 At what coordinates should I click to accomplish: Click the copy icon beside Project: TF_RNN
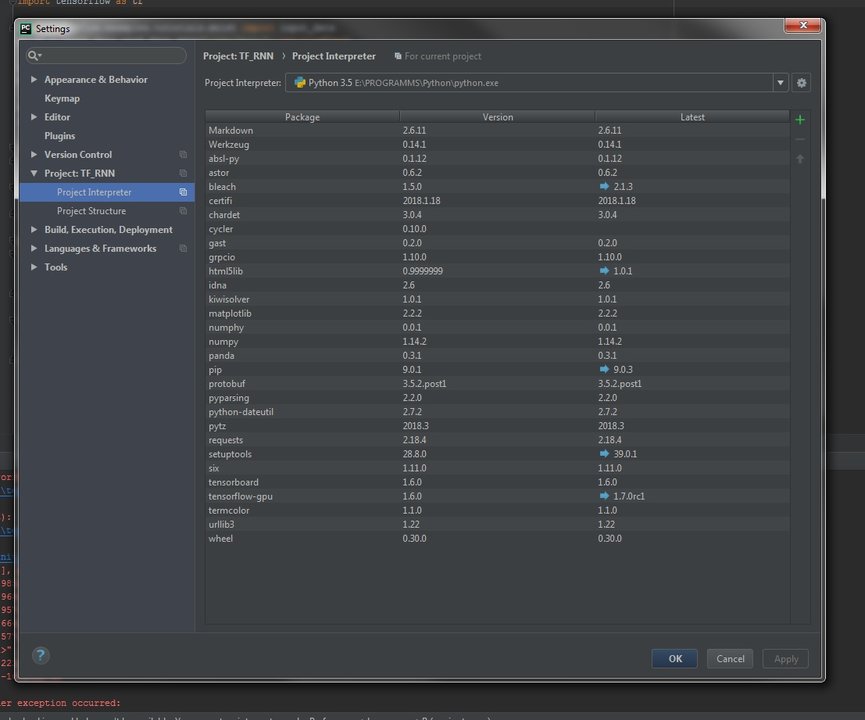[x=183, y=173]
